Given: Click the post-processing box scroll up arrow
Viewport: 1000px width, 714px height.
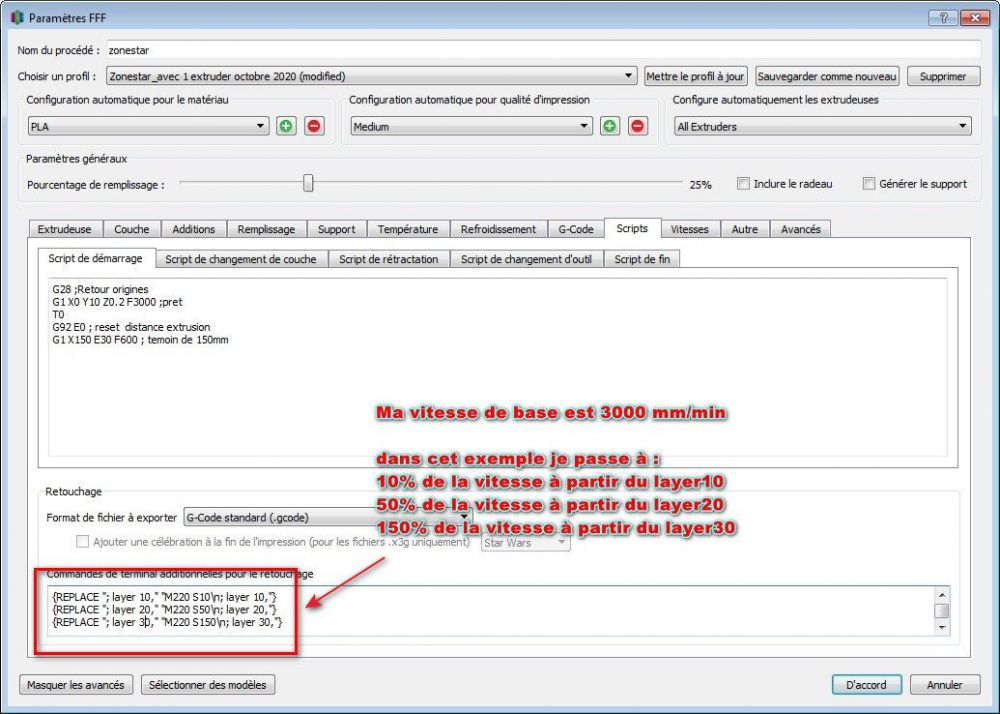Looking at the screenshot, I should coord(942,595).
